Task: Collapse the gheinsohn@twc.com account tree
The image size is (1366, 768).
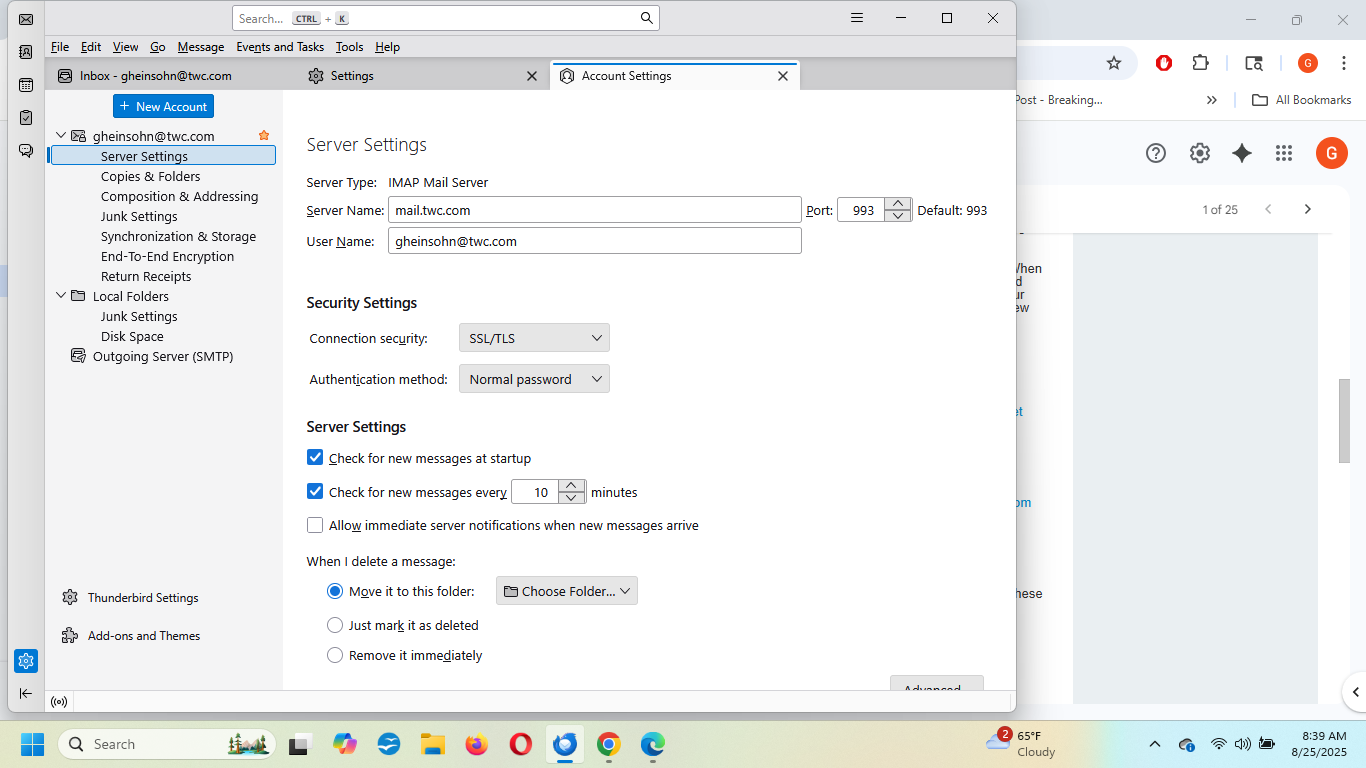Action: (61, 136)
